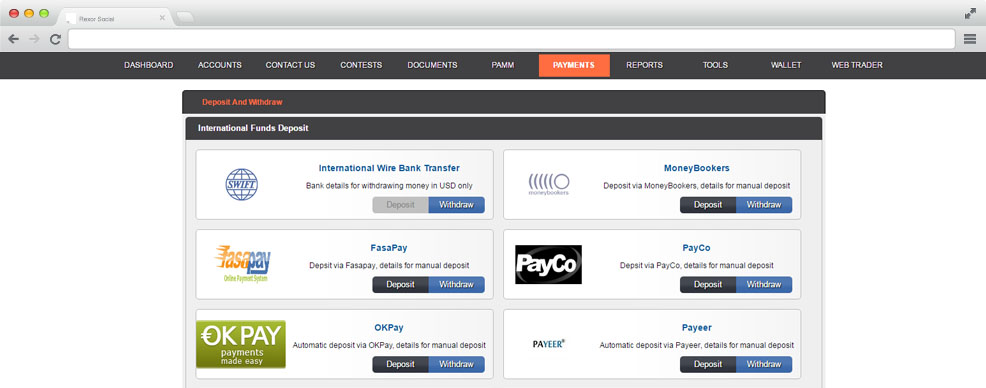
Task: Click the SWIFT logo
Action: pos(241,184)
